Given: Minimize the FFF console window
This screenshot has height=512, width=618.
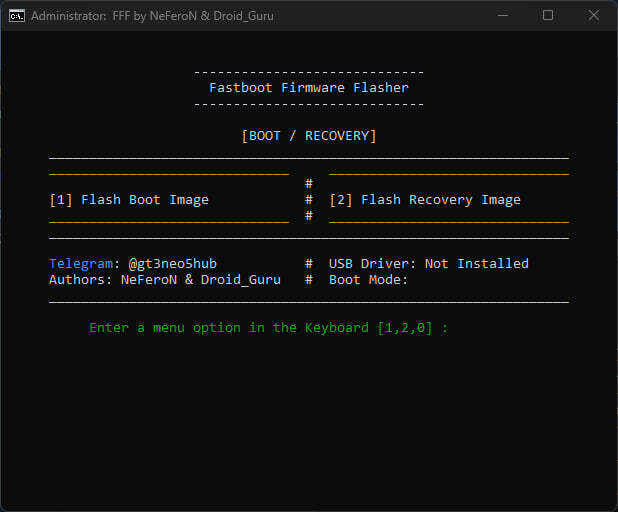Looking at the screenshot, I should [x=503, y=16].
